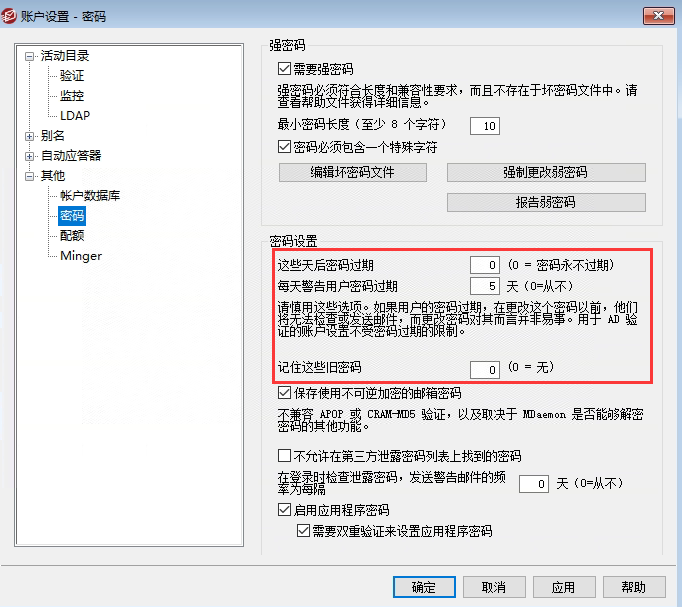The width and height of the screenshot is (682, 607).
Task: Click the 编辑坏密码文件 button
Action: pyautogui.click(x=353, y=173)
